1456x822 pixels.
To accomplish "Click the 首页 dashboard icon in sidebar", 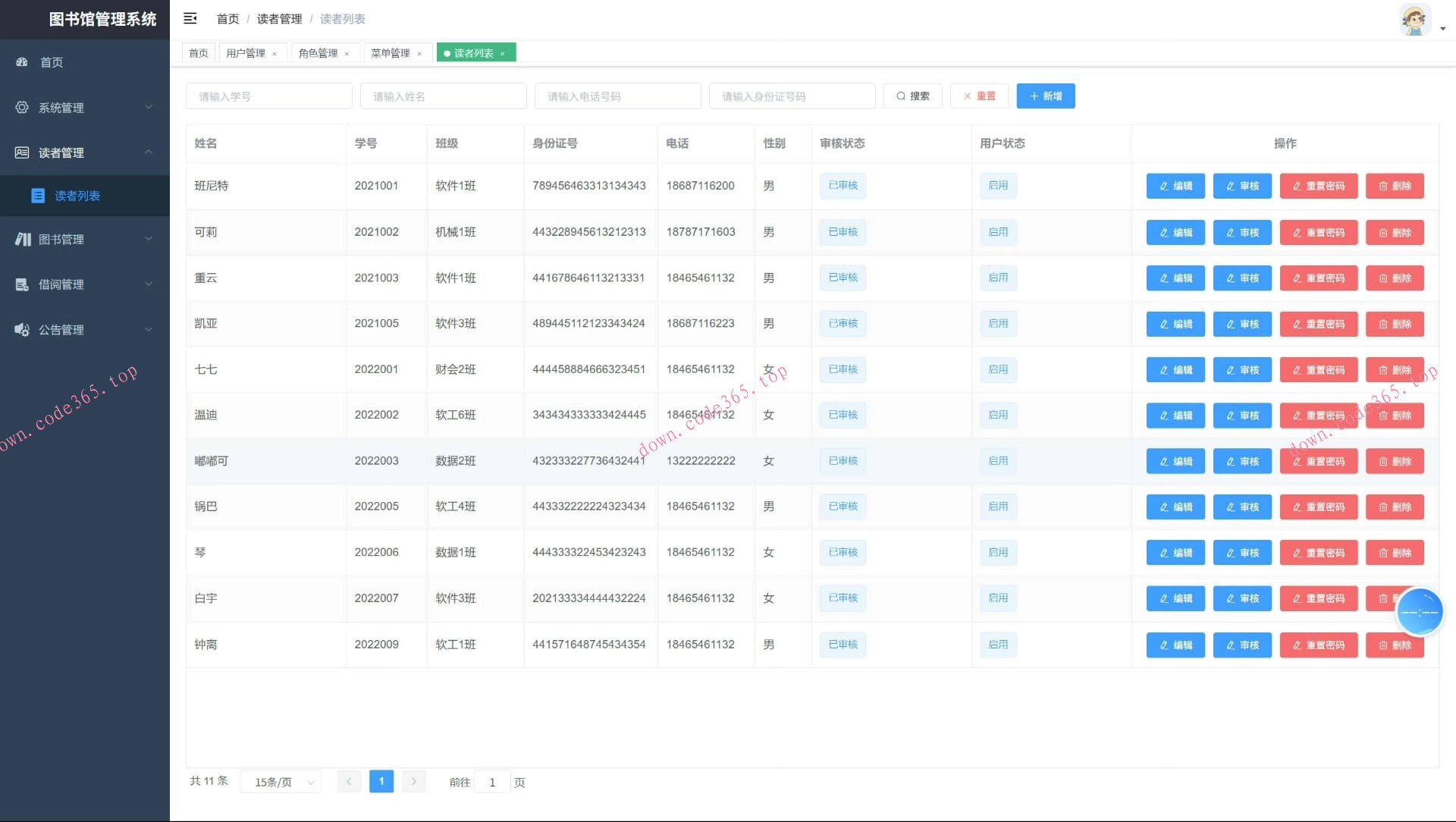I will click(x=22, y=62).
